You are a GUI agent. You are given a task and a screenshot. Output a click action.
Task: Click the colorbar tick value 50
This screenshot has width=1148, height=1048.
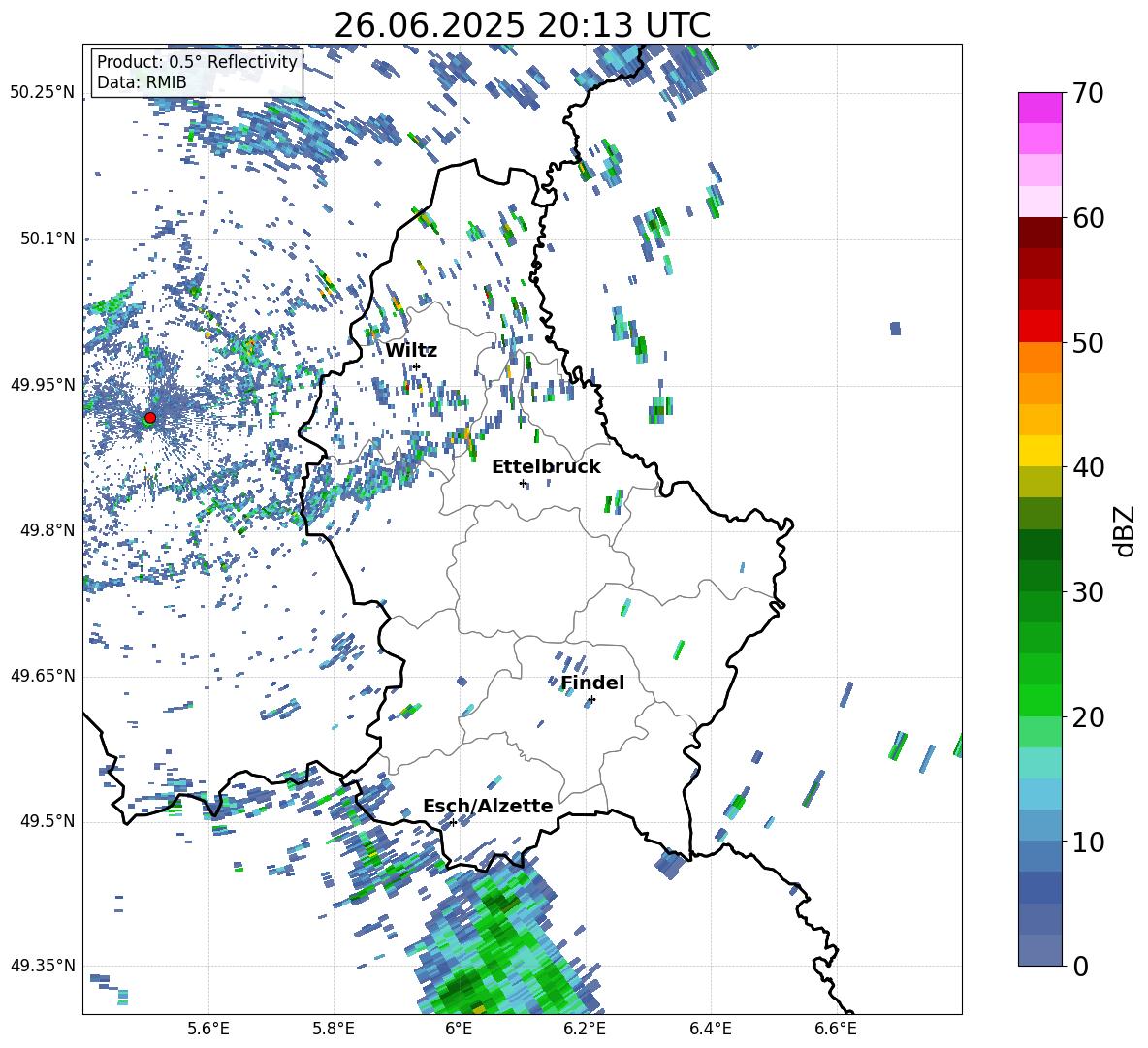pos(1087,342)
